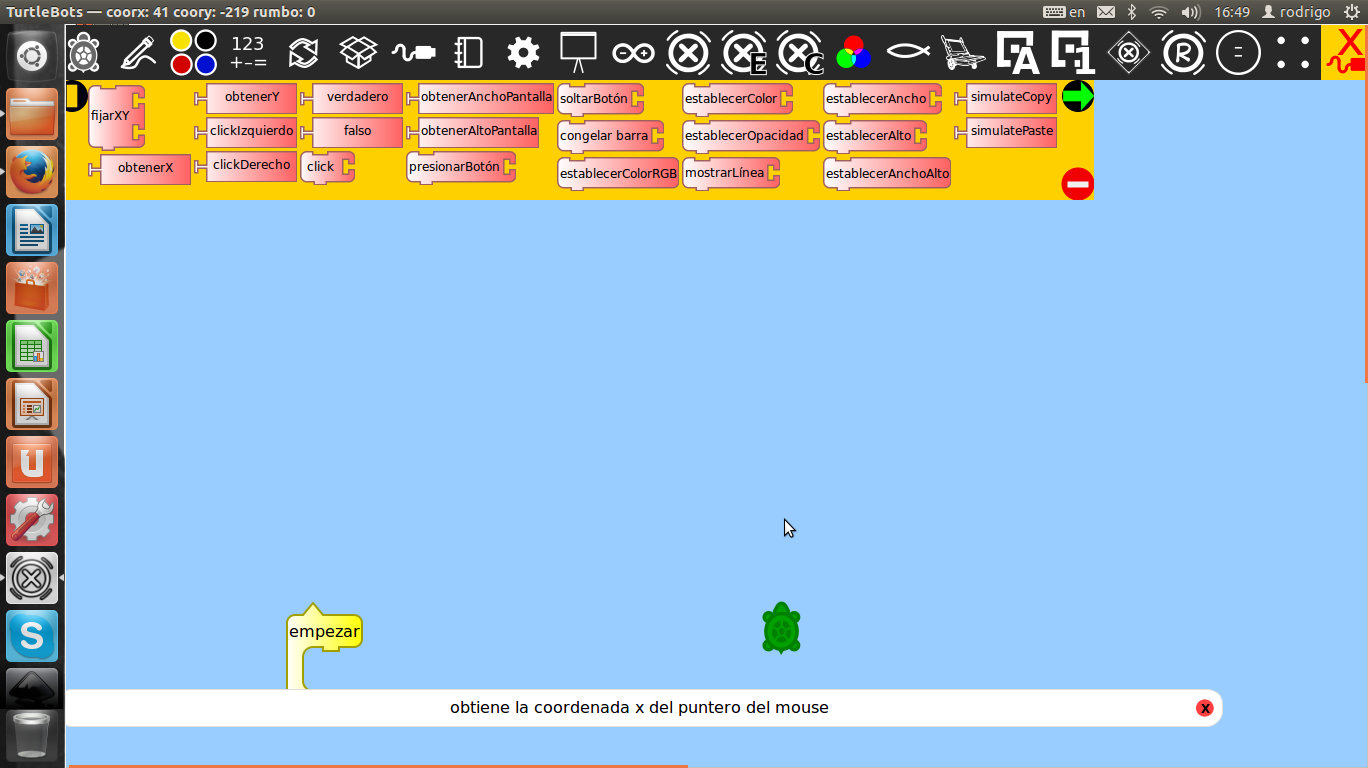This screenshot has width=1368, height=768.
Task: Pick the obtenerX block
Action: (x=140, y=168)
